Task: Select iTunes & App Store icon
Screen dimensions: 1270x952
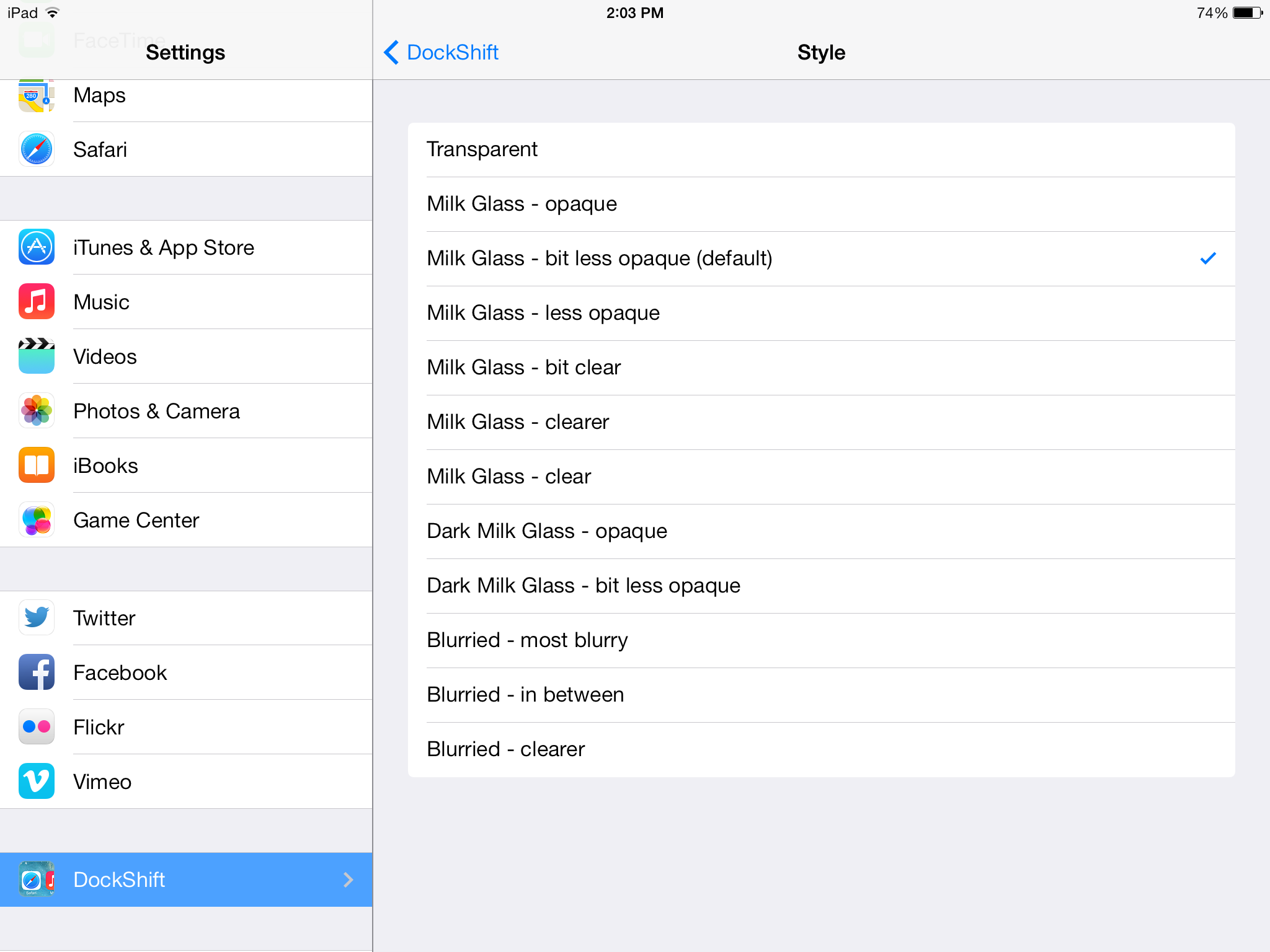Action: click(x=37, y=247)
